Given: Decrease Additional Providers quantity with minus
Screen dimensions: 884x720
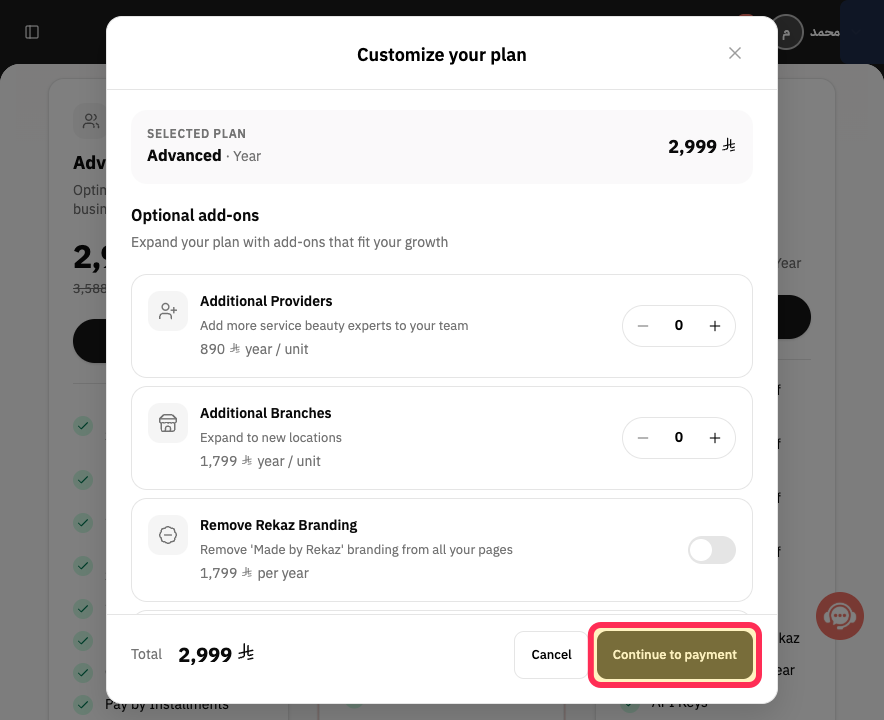Looking at the screenshot, I should tap(643, 326).
